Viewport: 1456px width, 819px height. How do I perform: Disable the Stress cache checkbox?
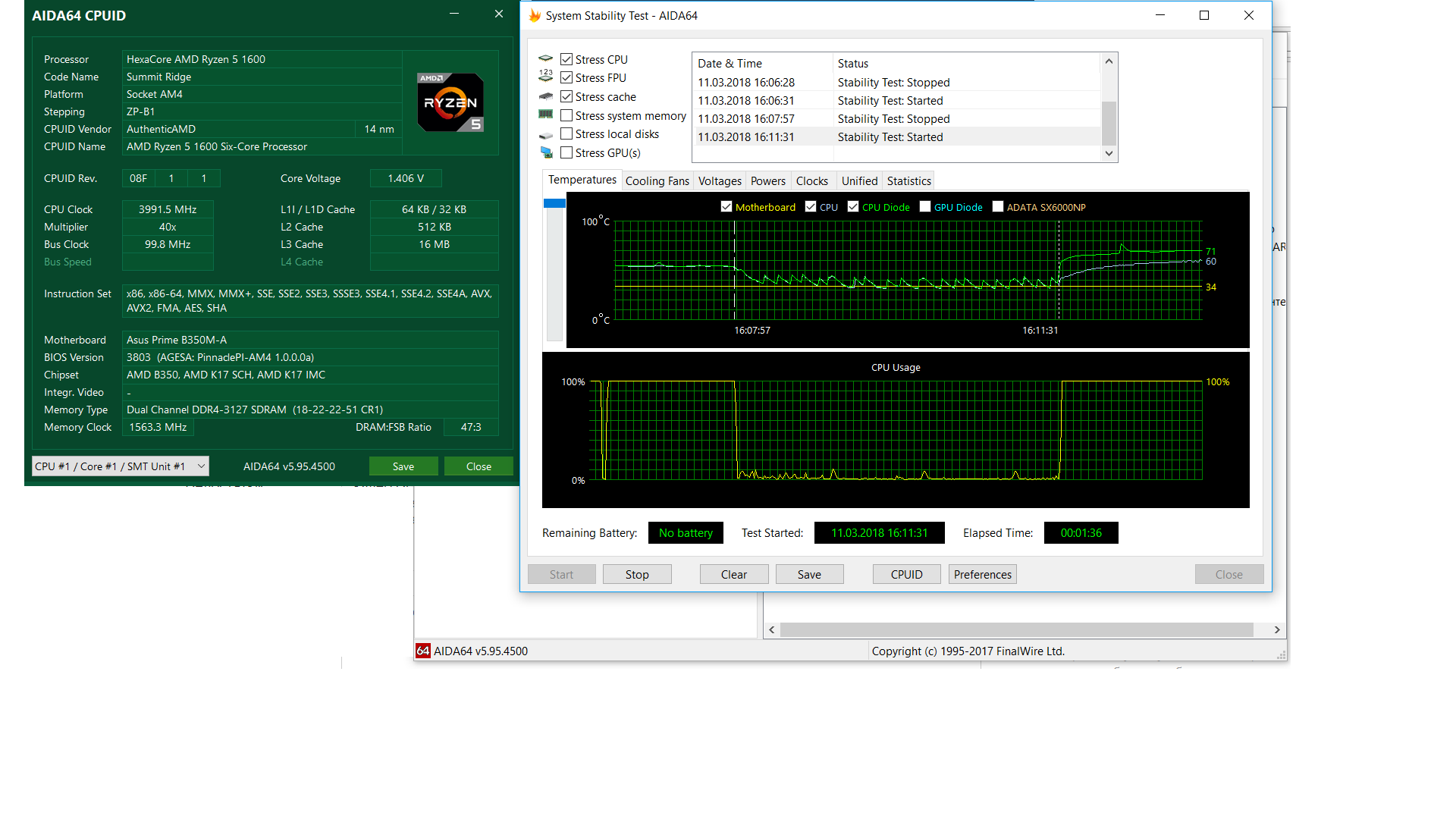(x=566, y=96)
